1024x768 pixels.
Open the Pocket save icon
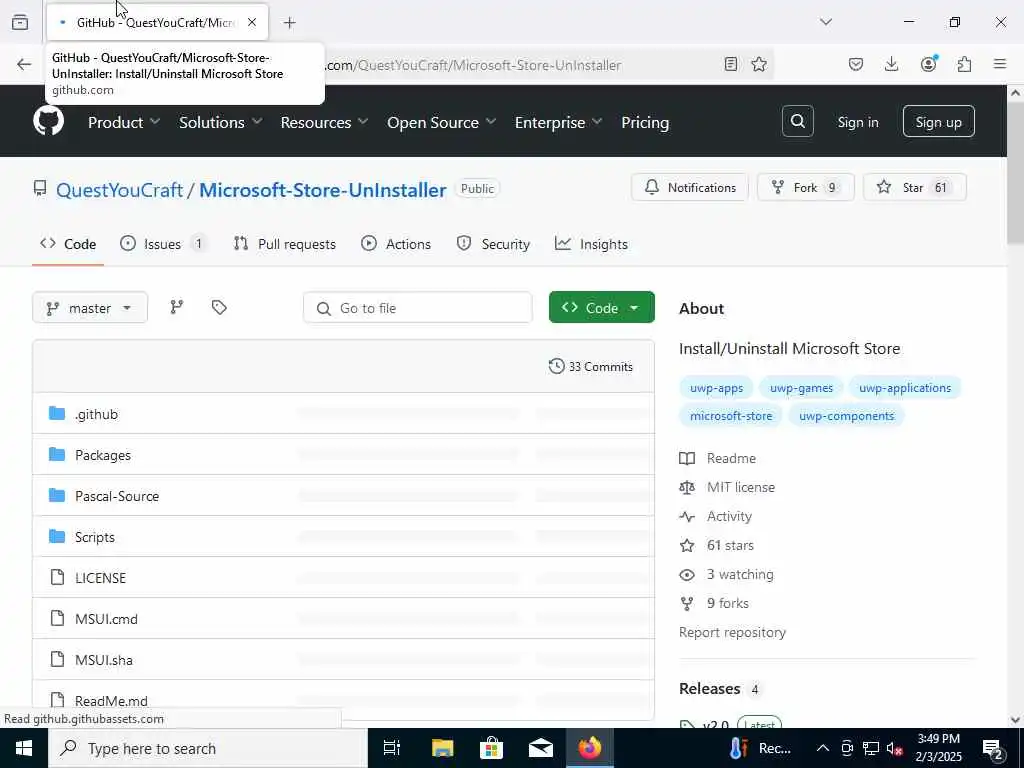(856, 64)
